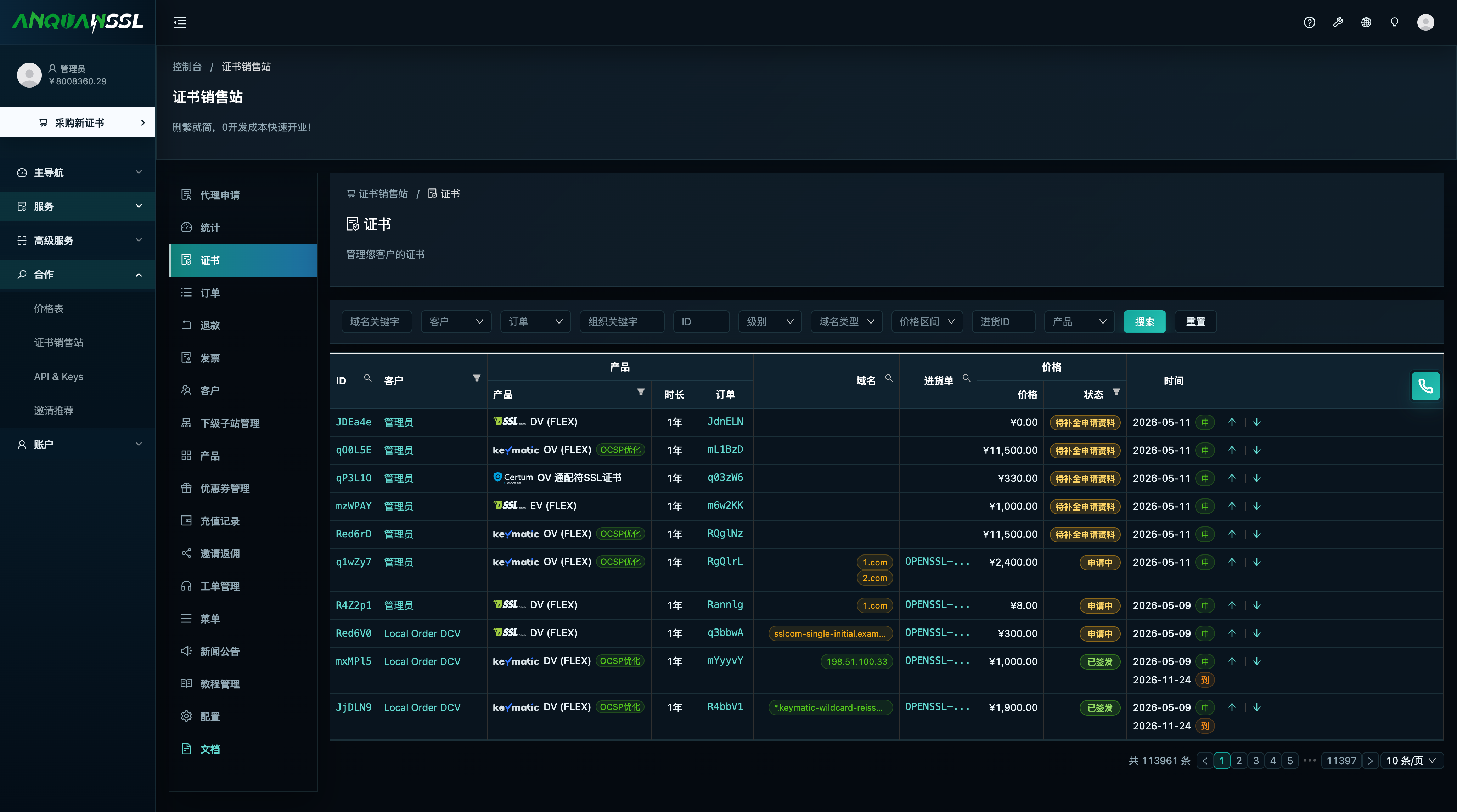
Task: Toggle the lightbulb theme icon
Action: coord(1394,23)
